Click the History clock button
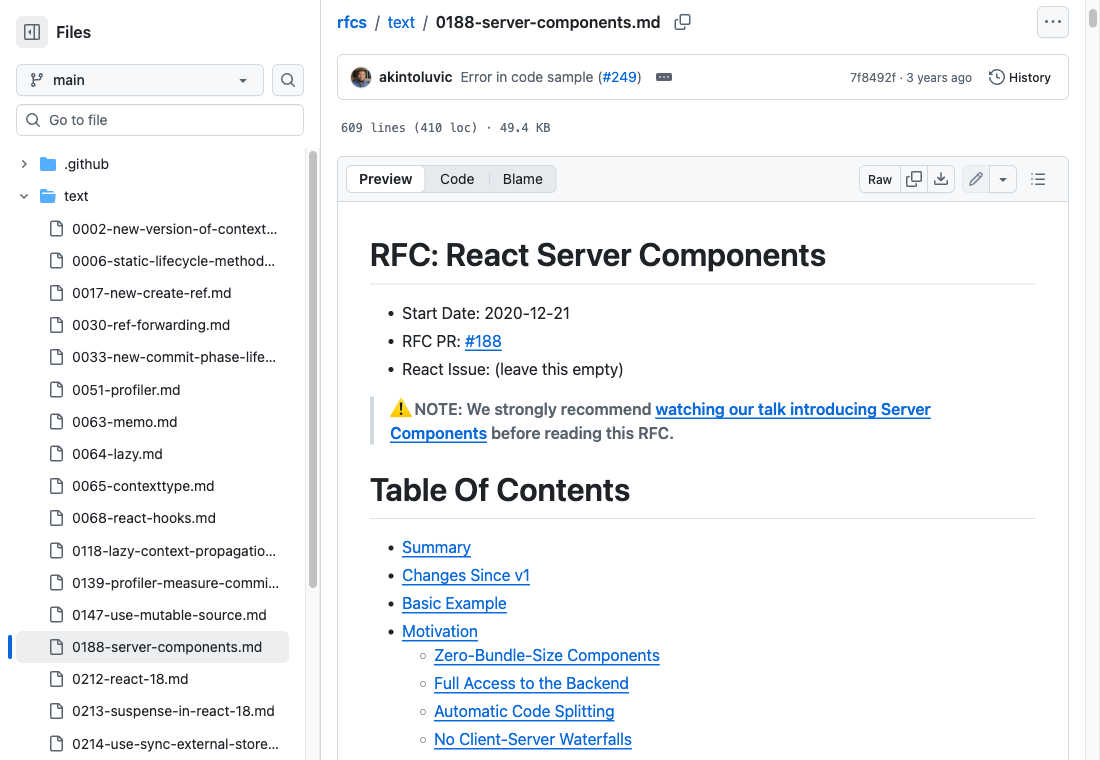This screenshot has width=1100, height=760. click(x=1020, y=77)
